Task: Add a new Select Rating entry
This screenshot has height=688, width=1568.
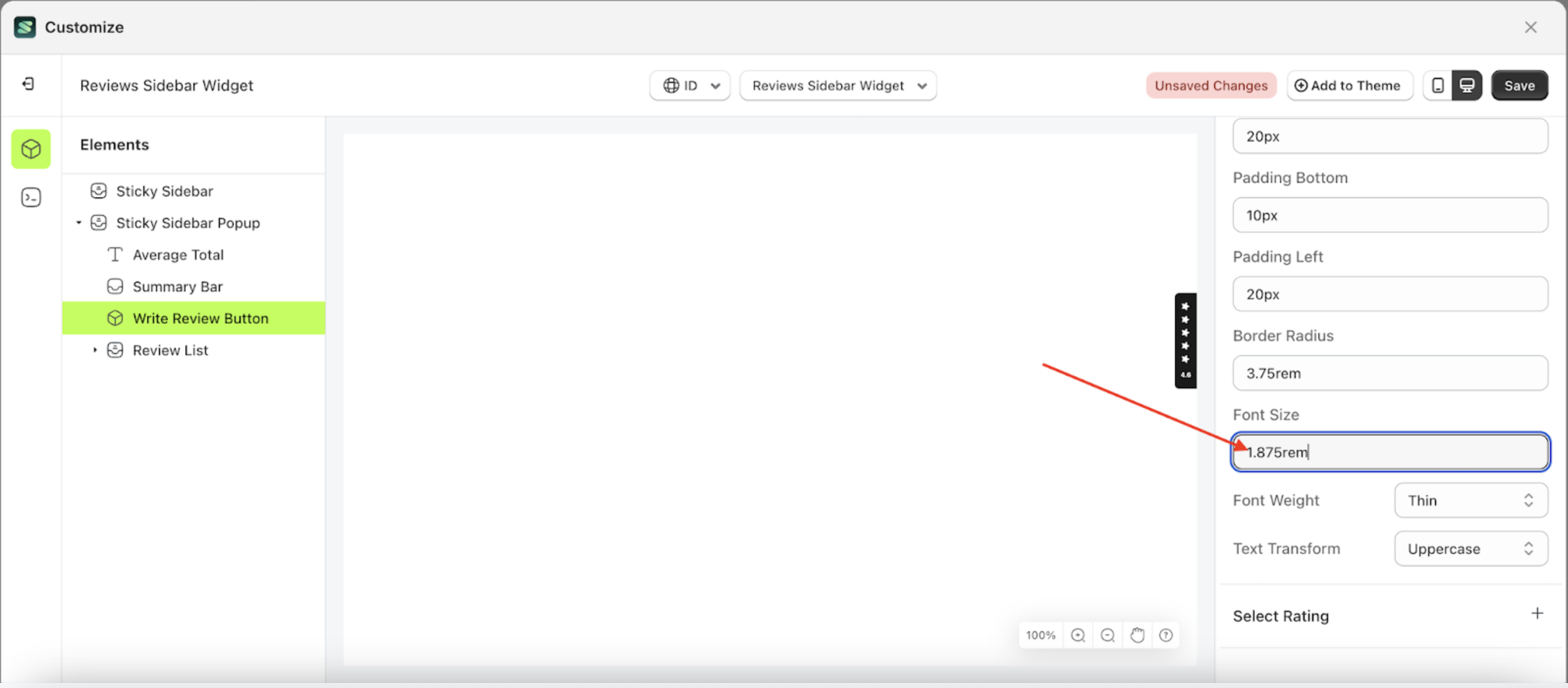Action: pyautogui.click(x=1537, y=613)
